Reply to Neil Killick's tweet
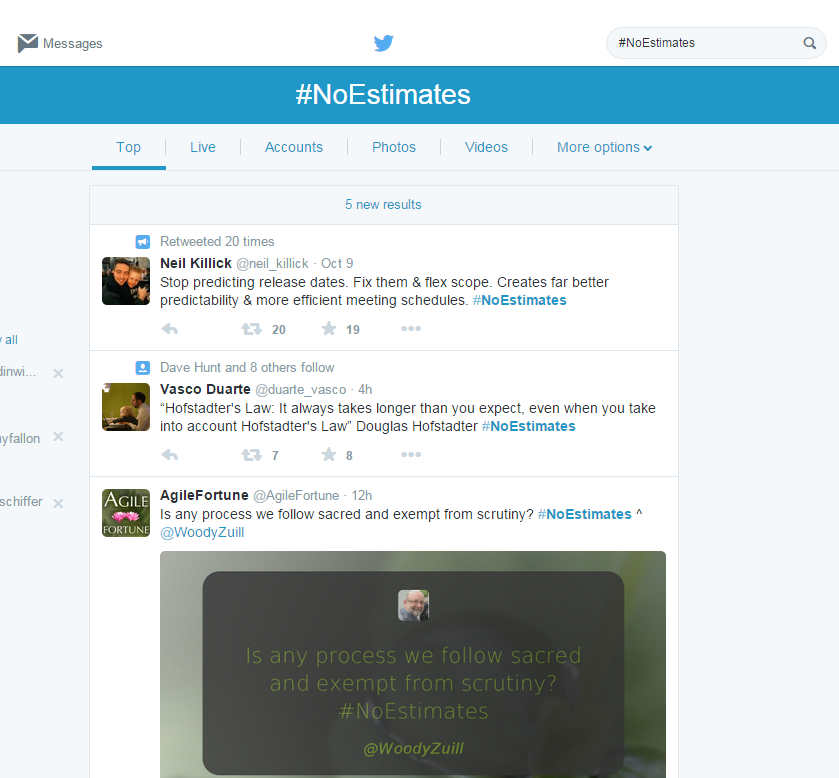This screenshot has height=778, width=839. click(169, 328)
